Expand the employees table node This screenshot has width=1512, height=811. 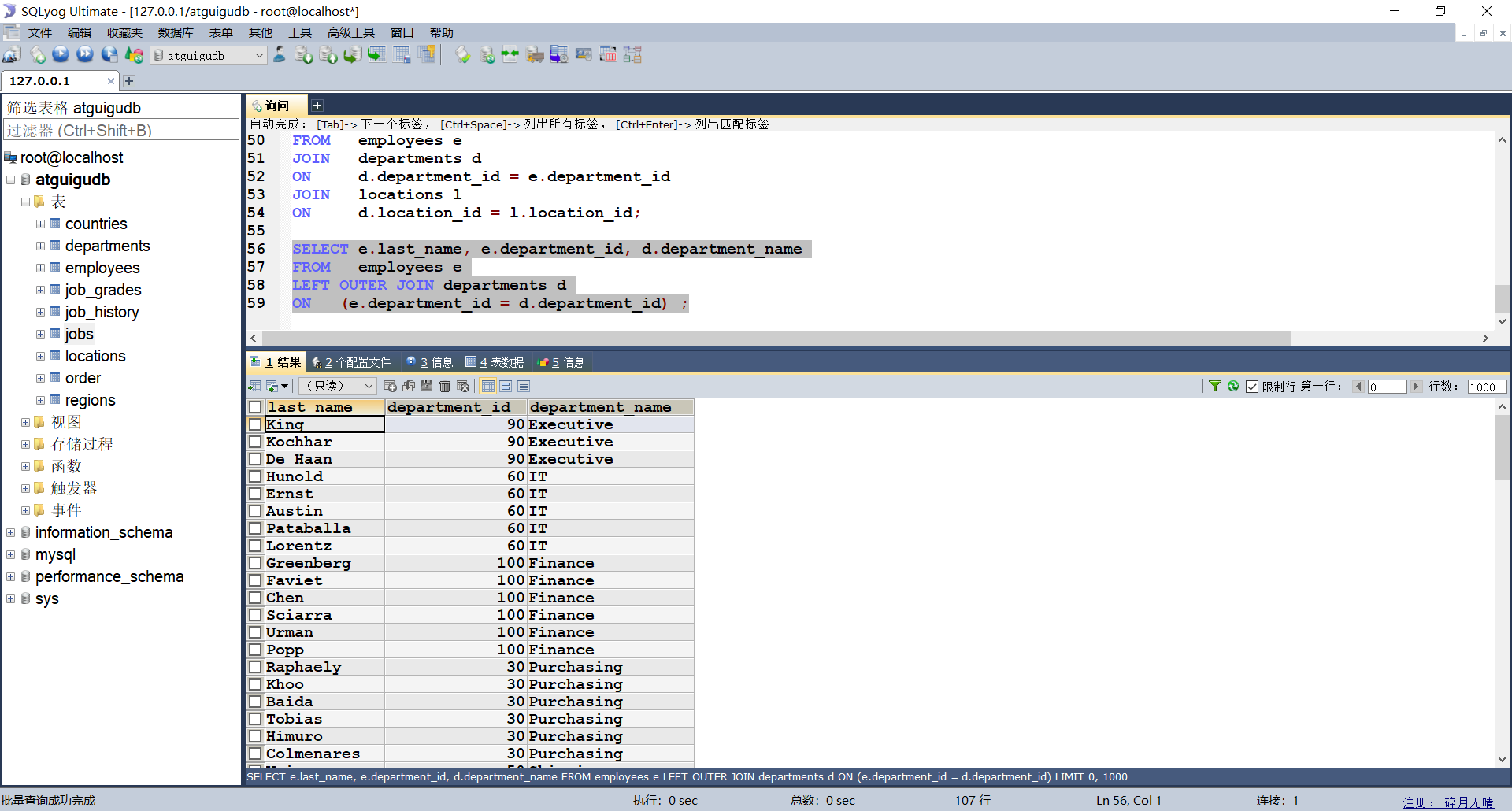(40, 268)
